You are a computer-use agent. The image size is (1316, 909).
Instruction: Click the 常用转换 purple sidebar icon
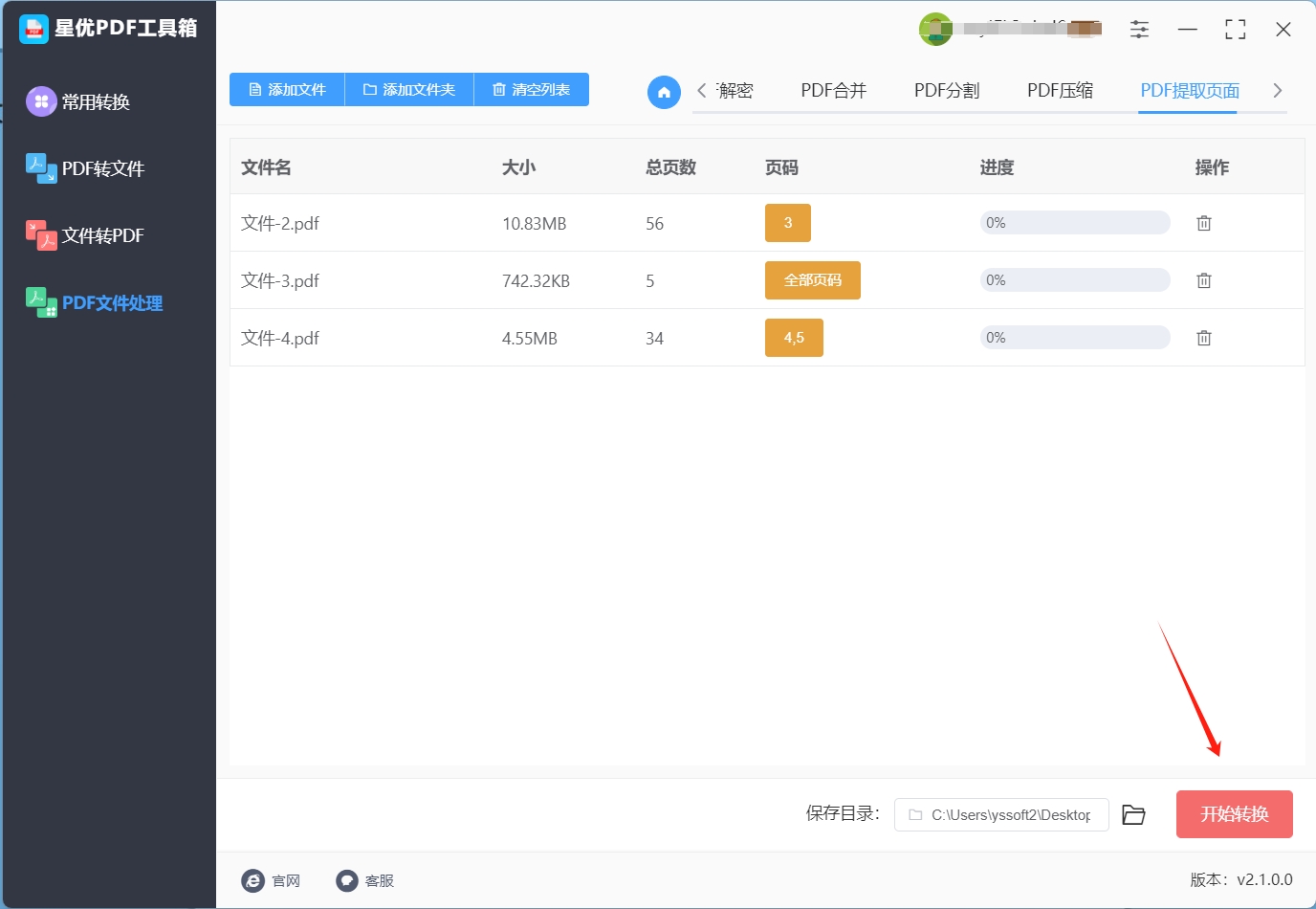point(41,100)
